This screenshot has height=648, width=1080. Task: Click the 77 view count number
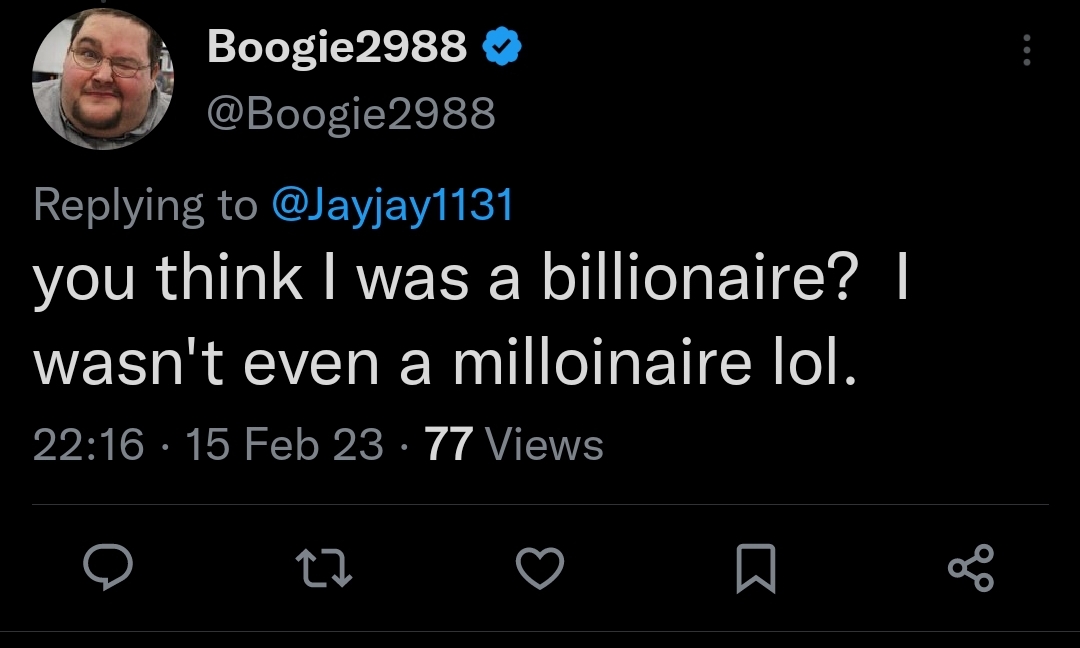(448, 445)
